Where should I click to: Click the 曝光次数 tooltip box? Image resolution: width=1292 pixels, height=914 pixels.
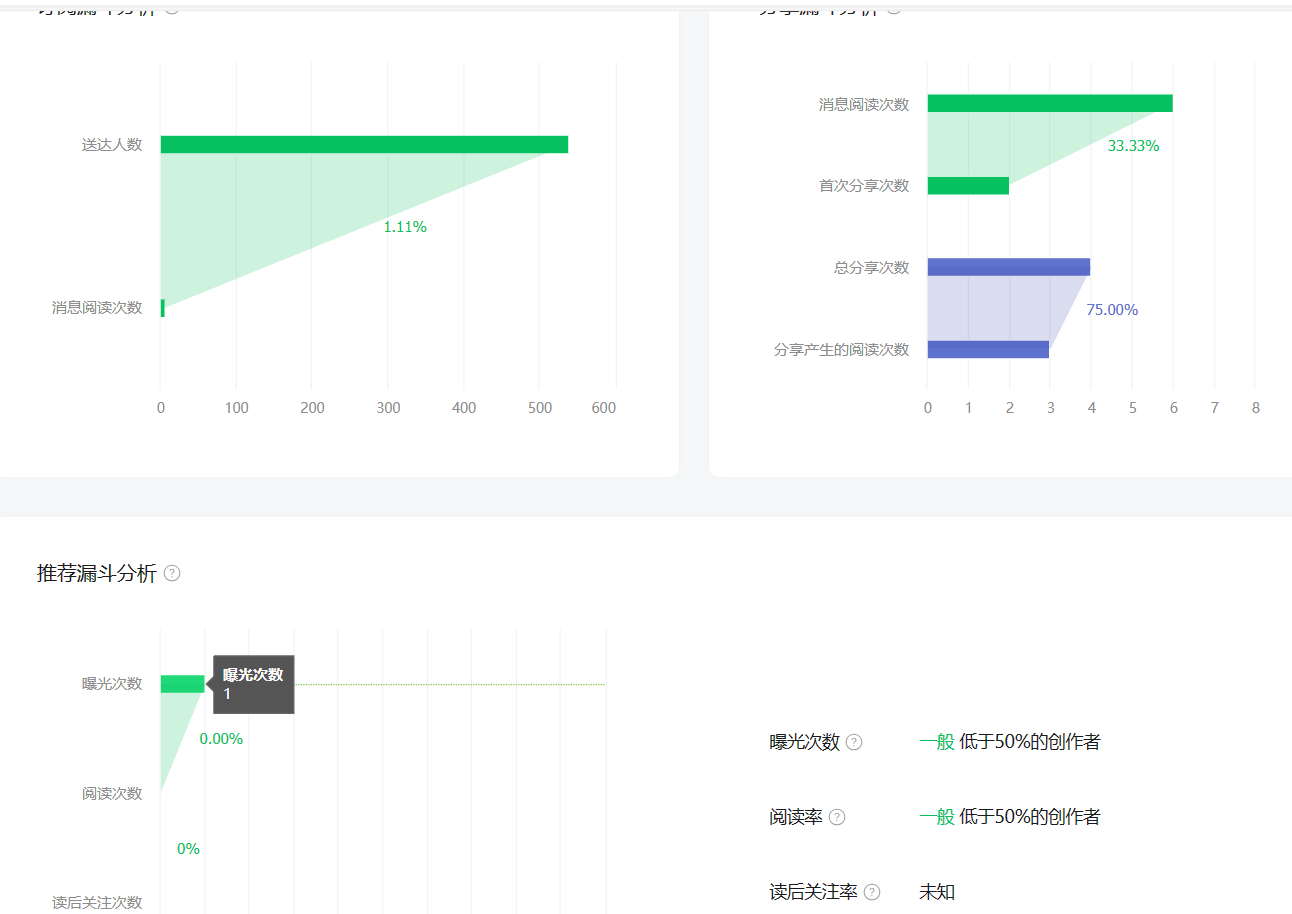tap(253, 684)
